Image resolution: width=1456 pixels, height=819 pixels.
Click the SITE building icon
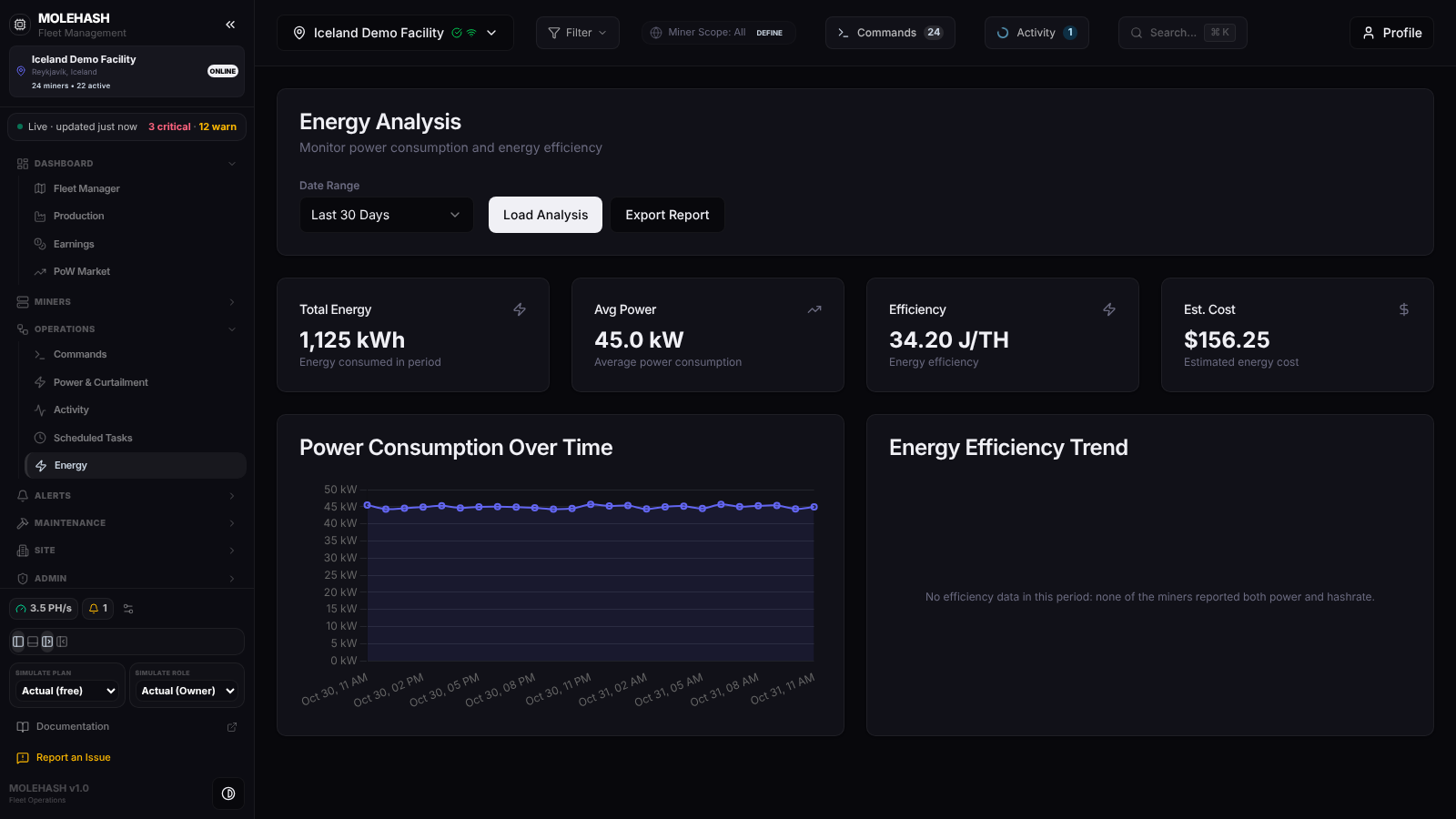click(x=23, y=551)
